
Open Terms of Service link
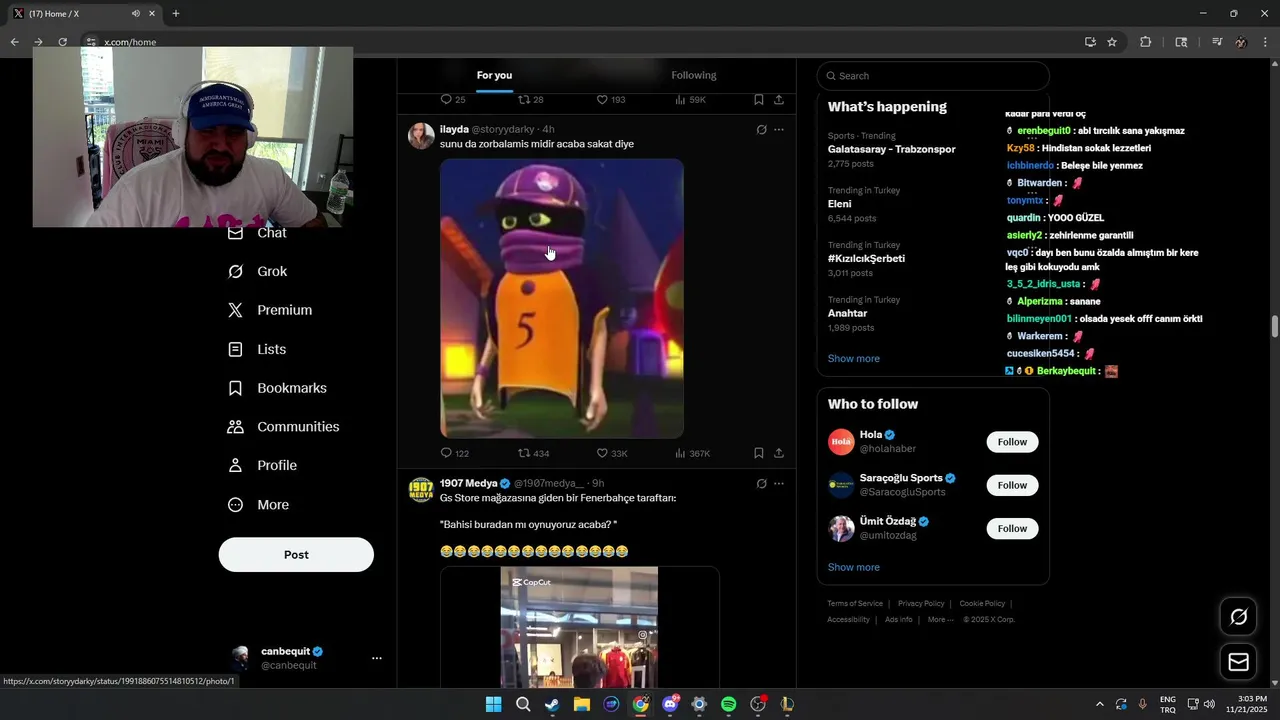855,604
